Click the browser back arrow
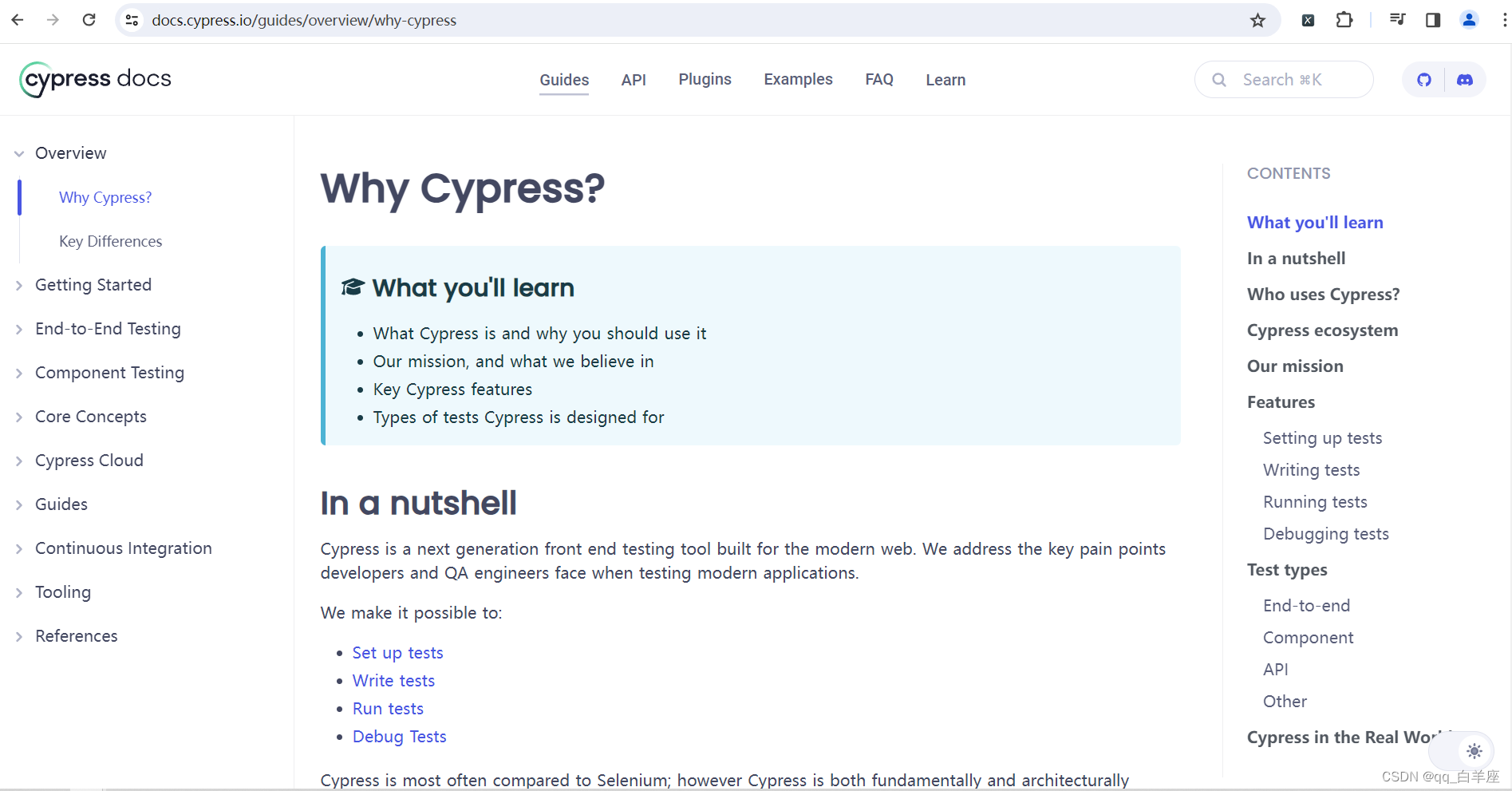This screenshot has width=1512, height=791. tap(18, 20)
